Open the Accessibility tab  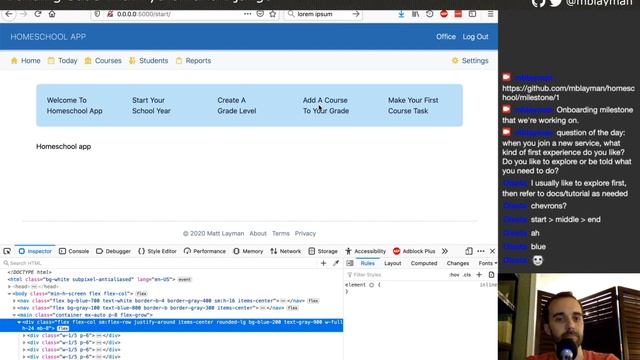[365, 251]
